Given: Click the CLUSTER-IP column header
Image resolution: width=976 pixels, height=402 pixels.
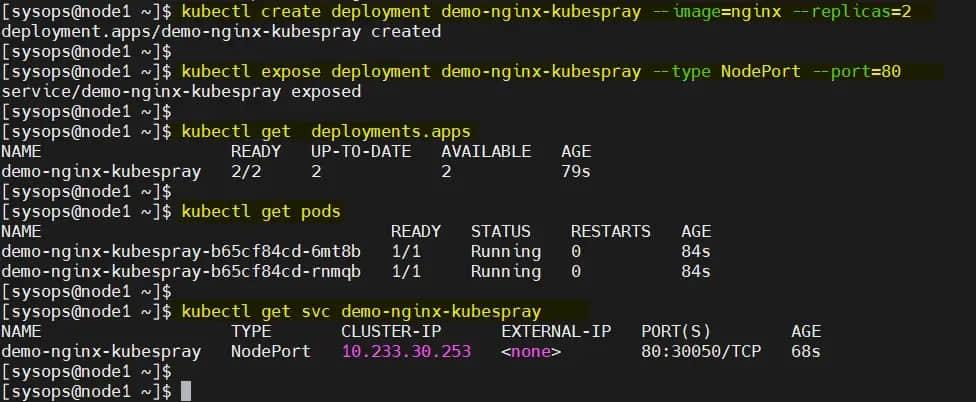Looking at the screenshot, I should pyautogui.click(x=391, y=331).
